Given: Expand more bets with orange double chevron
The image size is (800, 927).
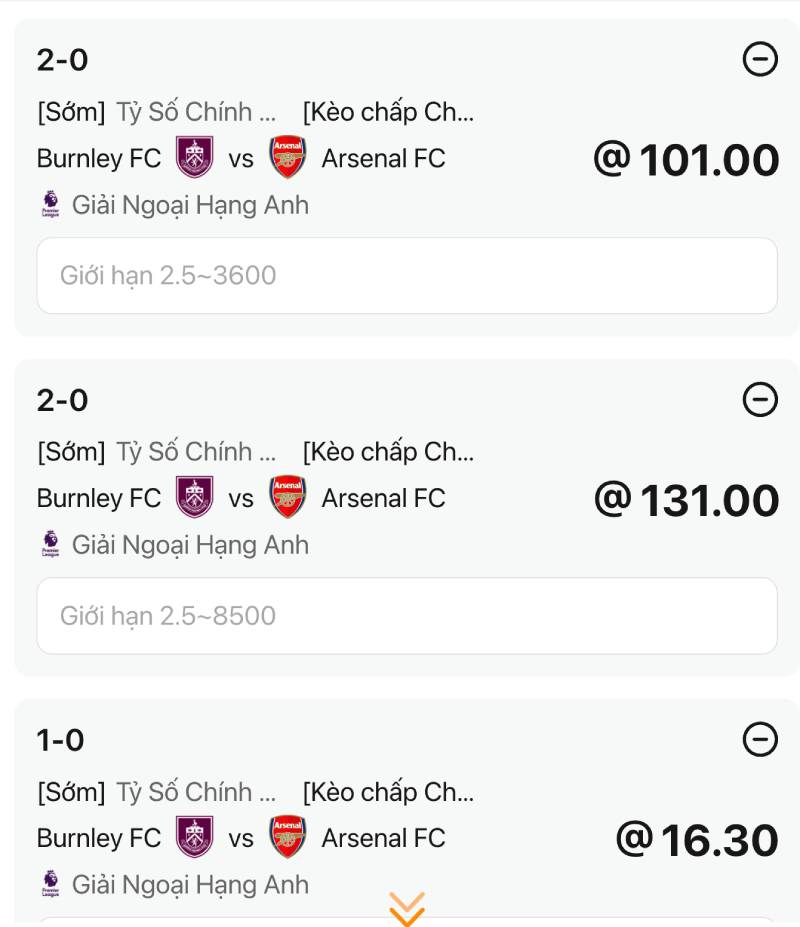Looking at the screenshot, I should [407, 908].
